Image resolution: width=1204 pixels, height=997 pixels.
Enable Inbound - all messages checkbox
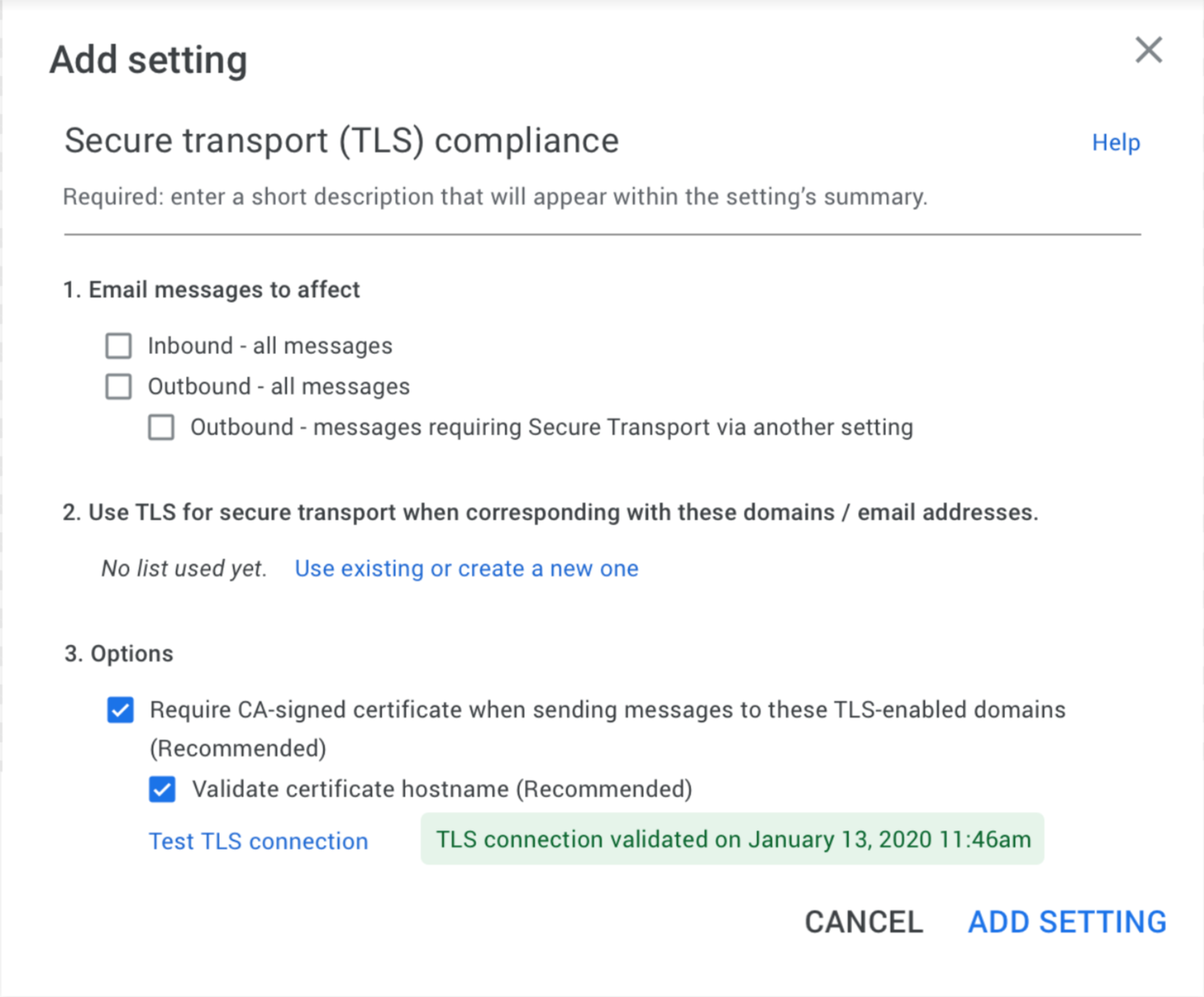click(118, 345)
